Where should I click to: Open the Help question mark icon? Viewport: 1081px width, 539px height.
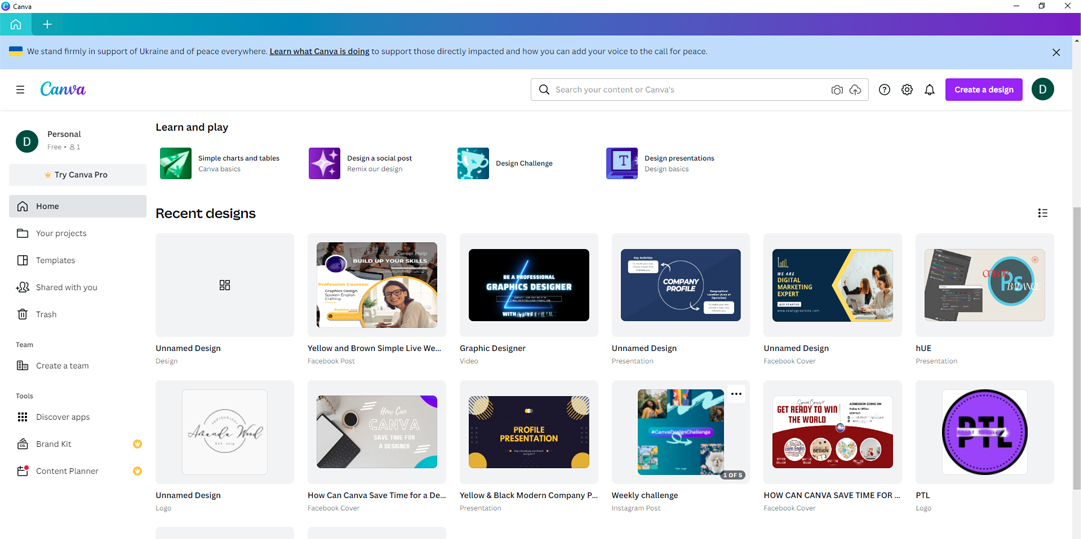coord(885,90)
